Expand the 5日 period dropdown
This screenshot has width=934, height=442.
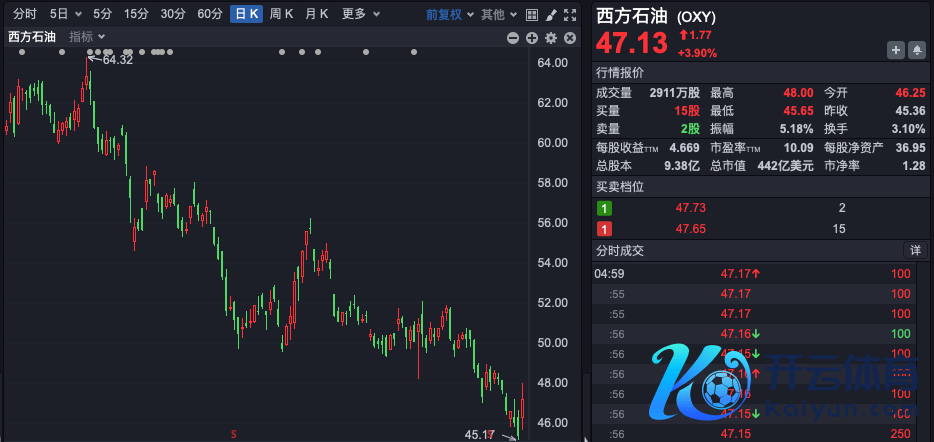(64, 14)
